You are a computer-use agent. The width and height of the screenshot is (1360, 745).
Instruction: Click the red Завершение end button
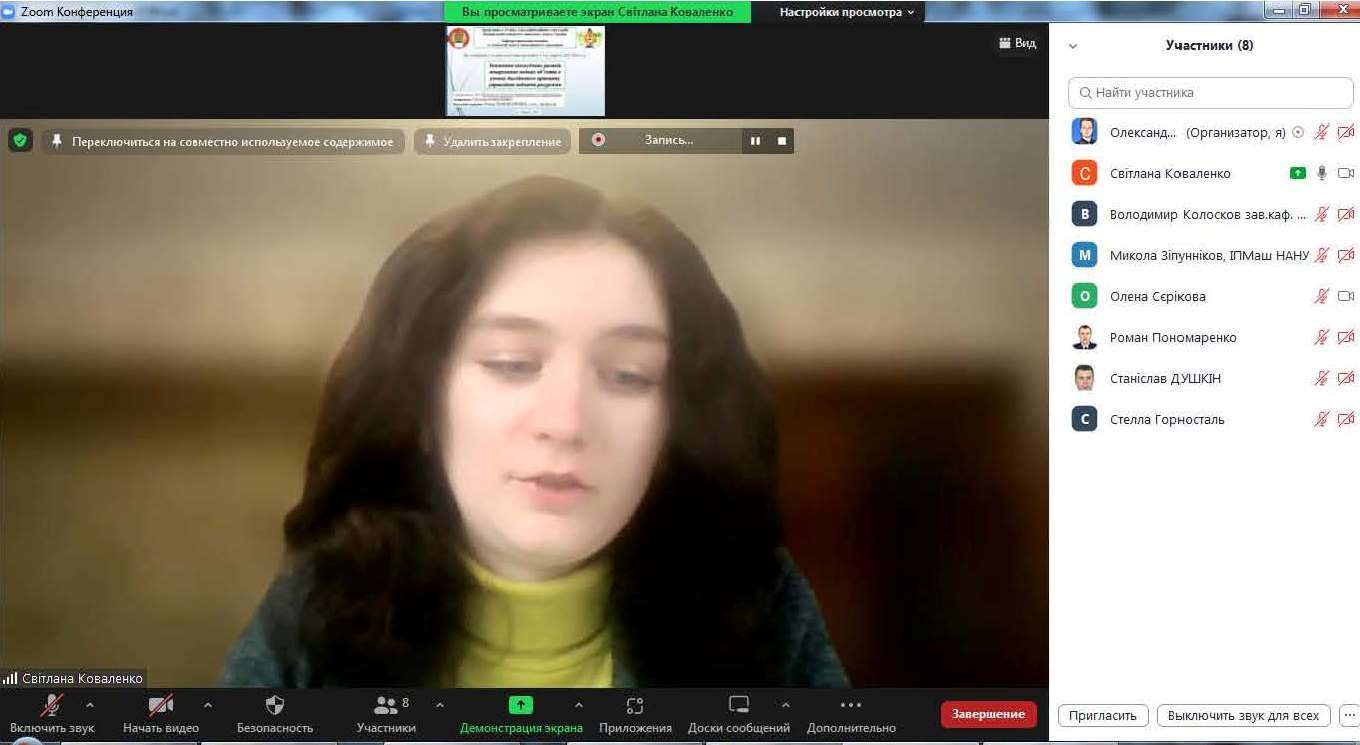point(988,714)
